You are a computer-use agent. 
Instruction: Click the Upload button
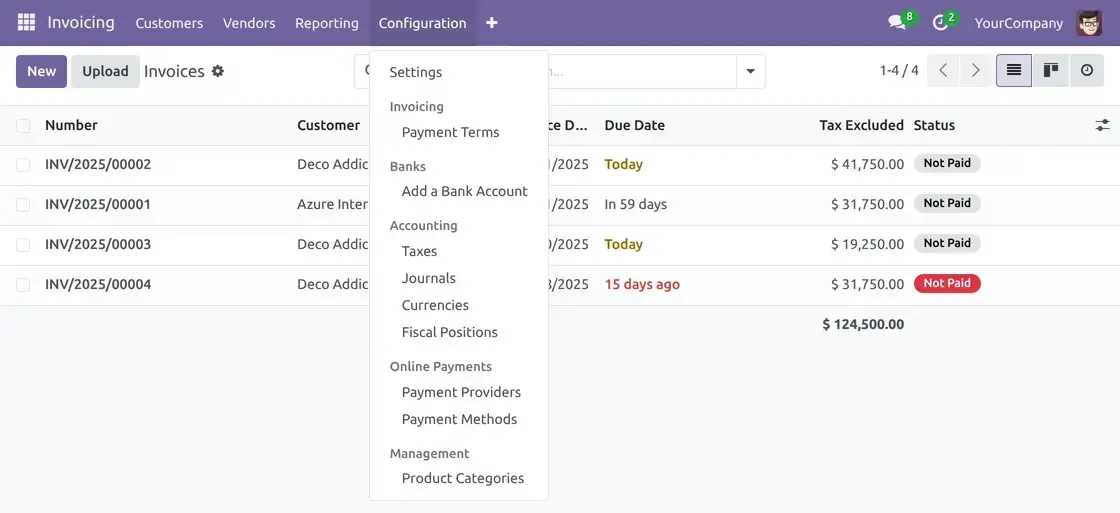105,71
